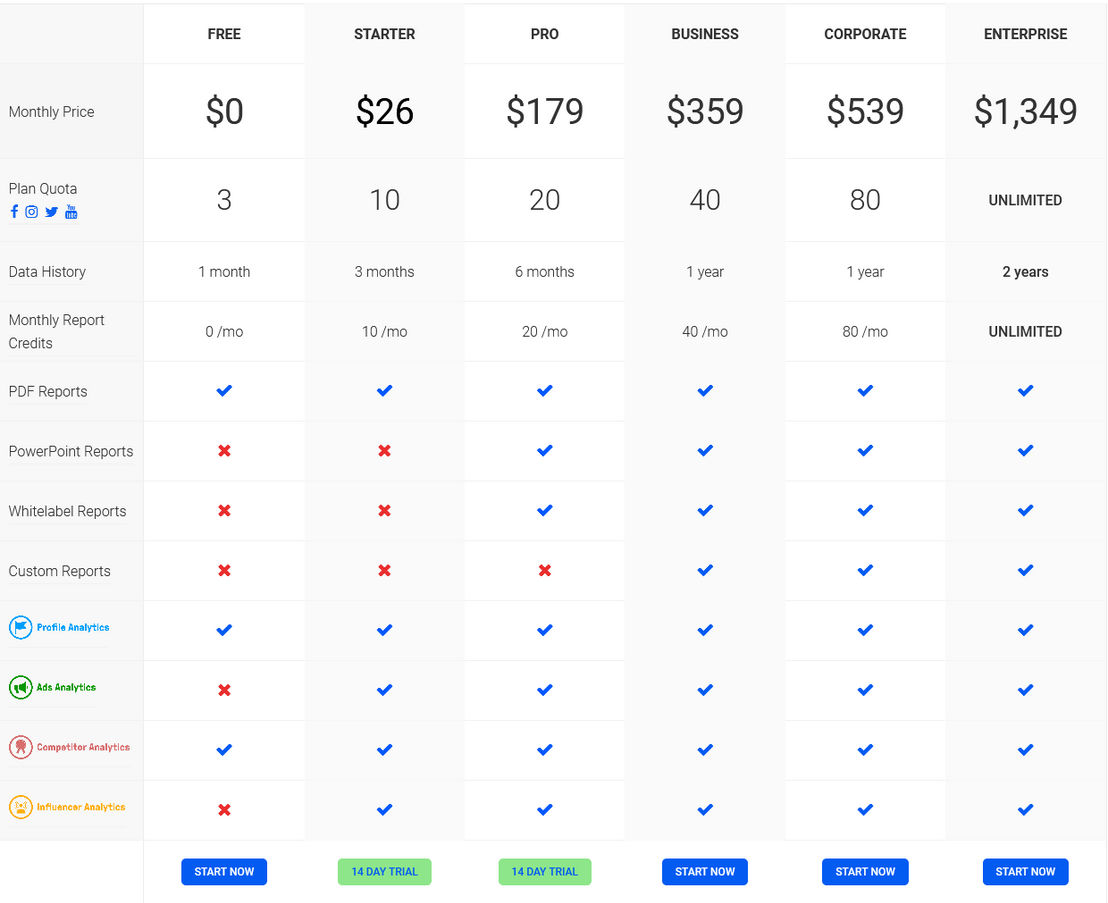The image size is (1108, 903).
Task: Click the red X for Pro Custom Reports
Action: click(545, 570)
